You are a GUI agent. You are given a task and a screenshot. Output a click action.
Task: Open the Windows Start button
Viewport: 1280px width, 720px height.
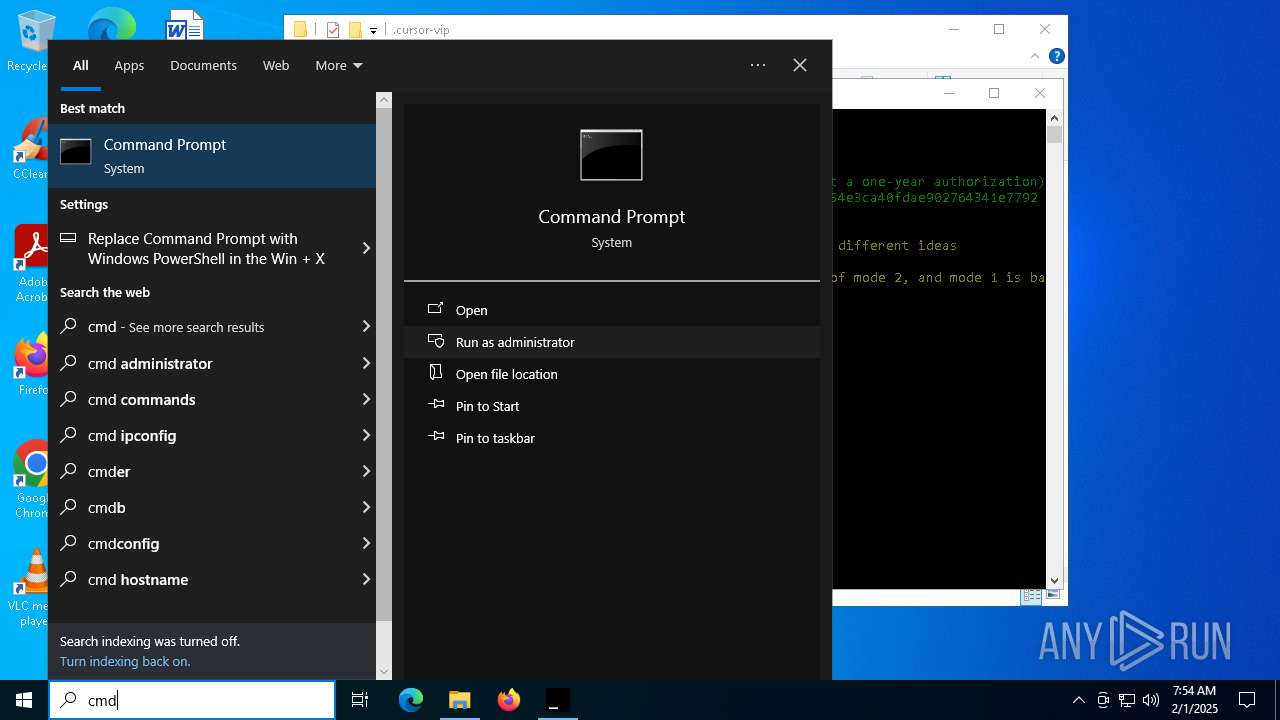click(24, 700)
